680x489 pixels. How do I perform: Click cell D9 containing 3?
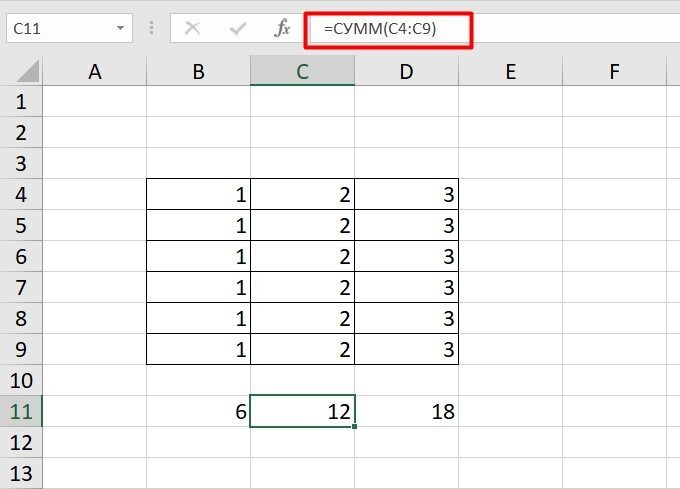406,350
